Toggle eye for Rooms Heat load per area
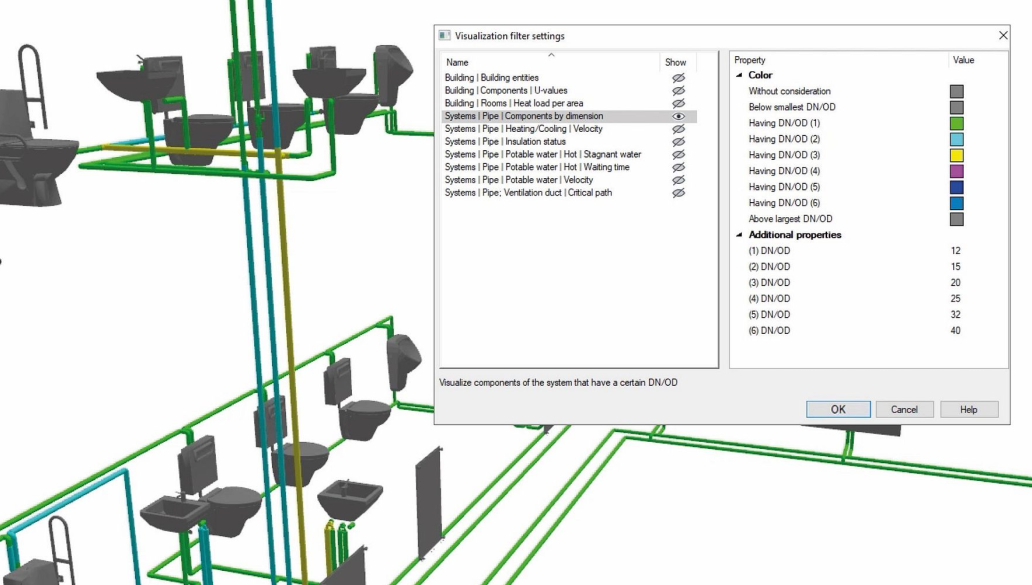The image size is (1032, 585). (678, 103)
